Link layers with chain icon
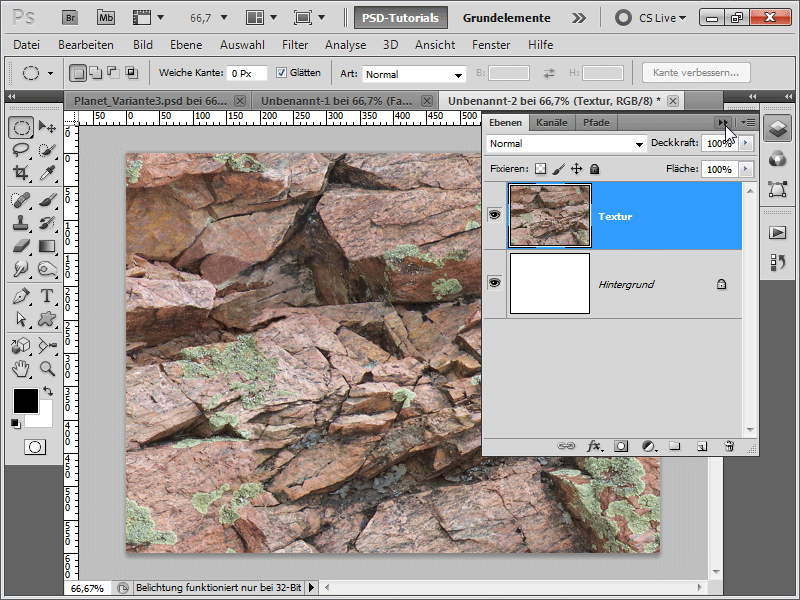Screen dimensions: 800x600 [x=566, y=446]
